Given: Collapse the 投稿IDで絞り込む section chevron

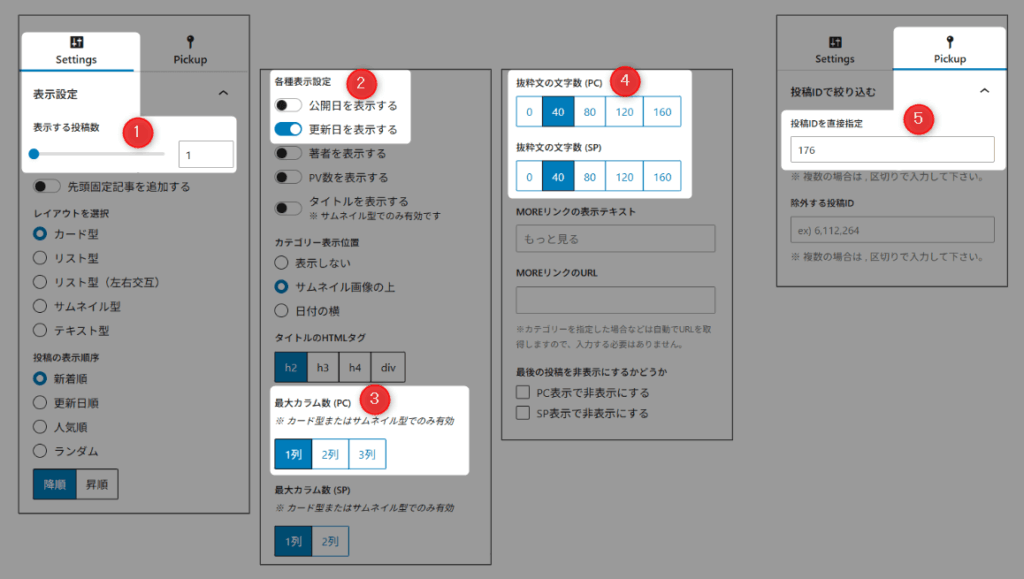Looking at the screenshot, I should click(984, 91).
